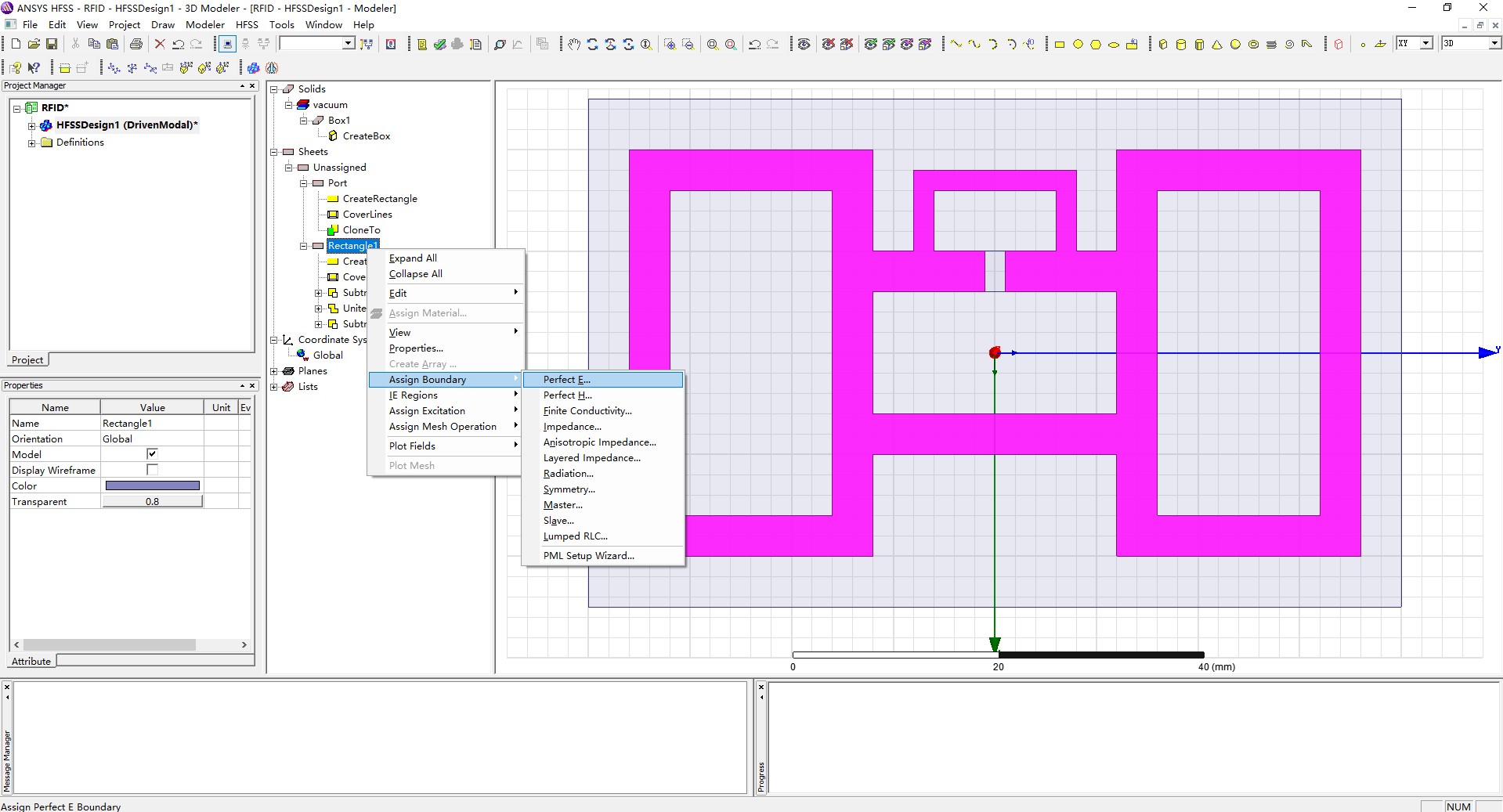The width and height of the screenshot is (1503, 812).
Task: Click the Draw box tool icon
Action: (x=1163, y=45)
